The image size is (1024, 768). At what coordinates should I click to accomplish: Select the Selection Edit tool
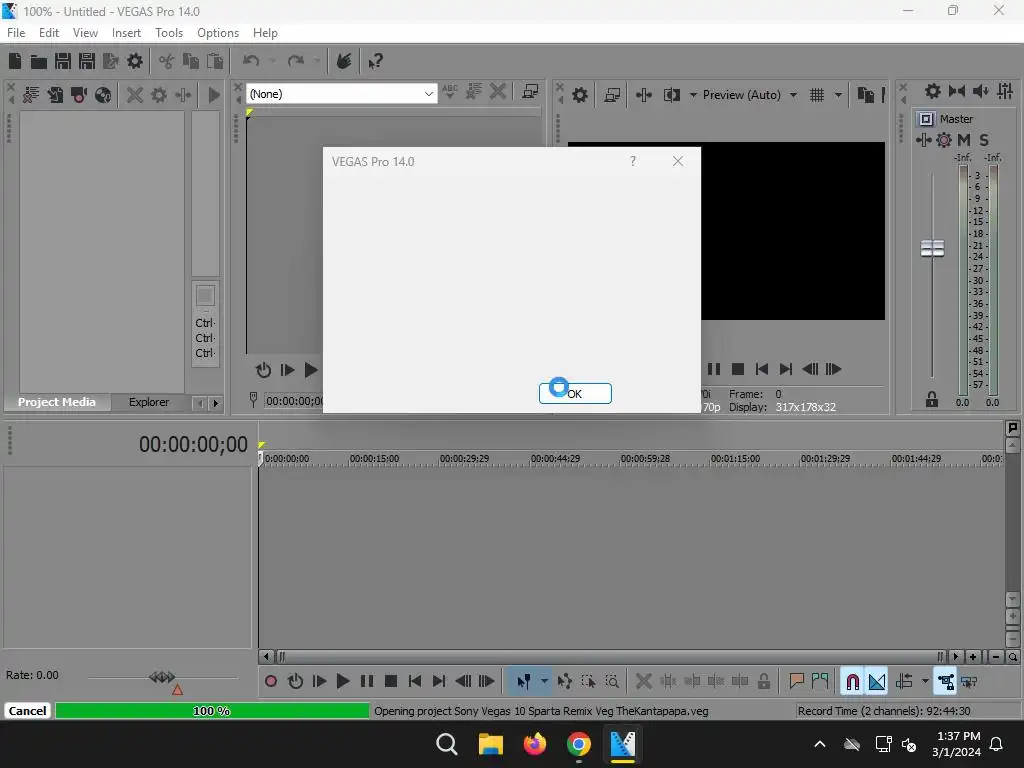[x=588, y=682]
